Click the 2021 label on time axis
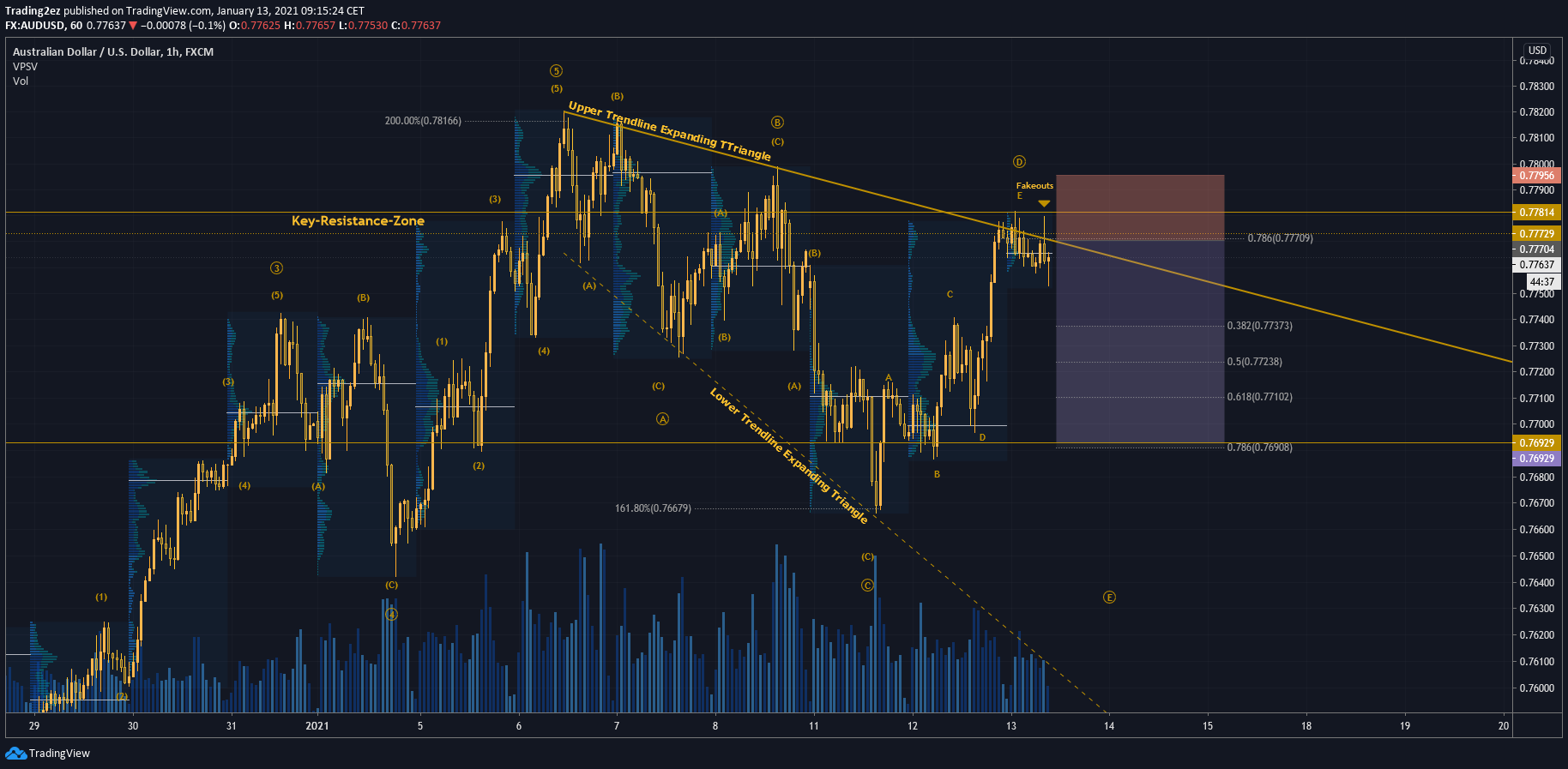The image size is (1568, 769). tap(317, 726)
